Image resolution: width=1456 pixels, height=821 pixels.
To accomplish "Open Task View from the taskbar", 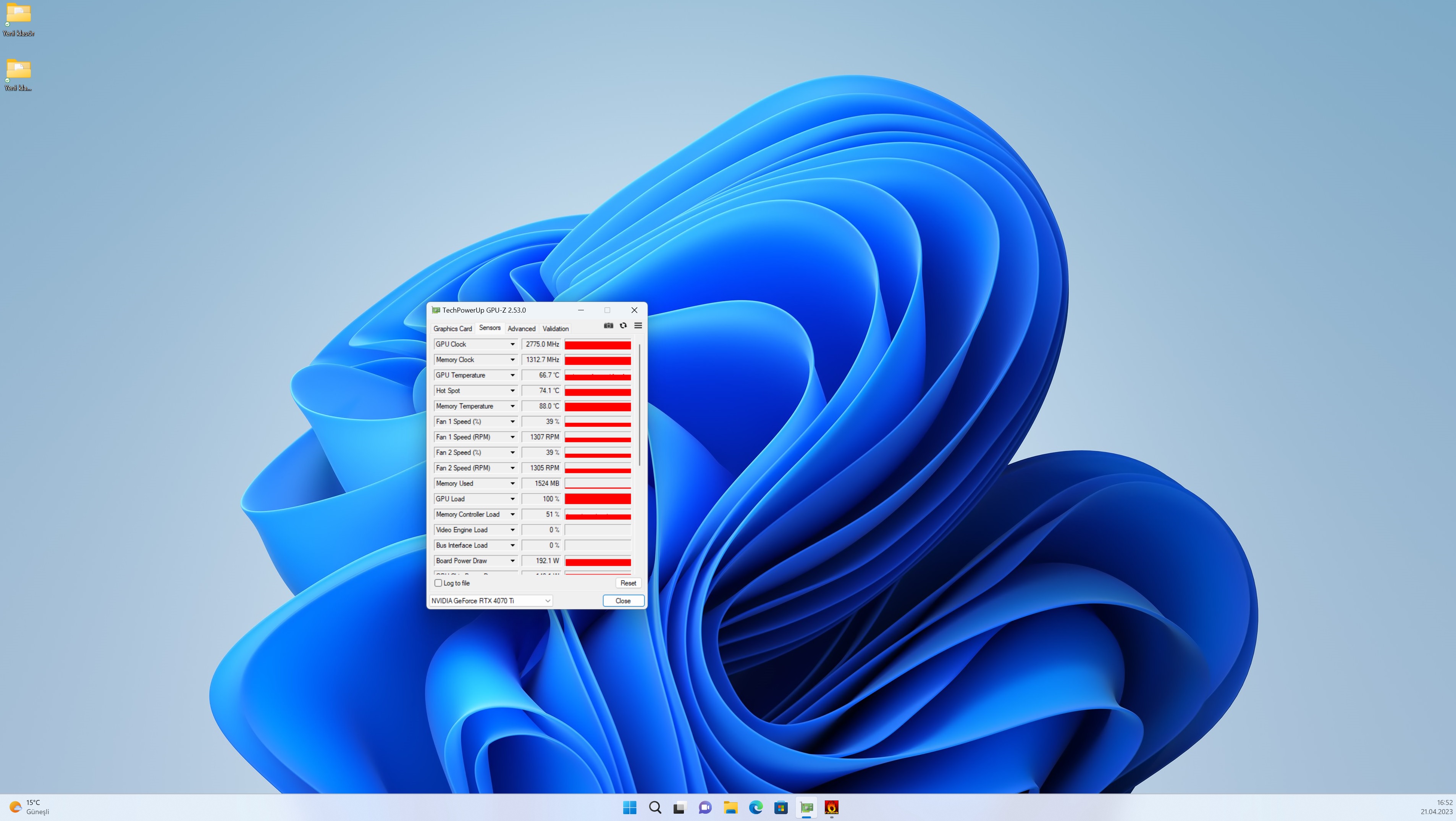I will [679, 807].
